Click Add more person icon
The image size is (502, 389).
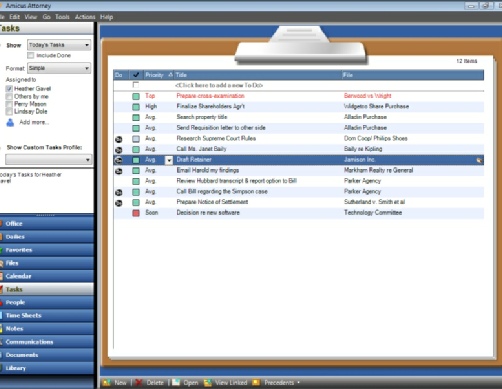click(10, 122)
